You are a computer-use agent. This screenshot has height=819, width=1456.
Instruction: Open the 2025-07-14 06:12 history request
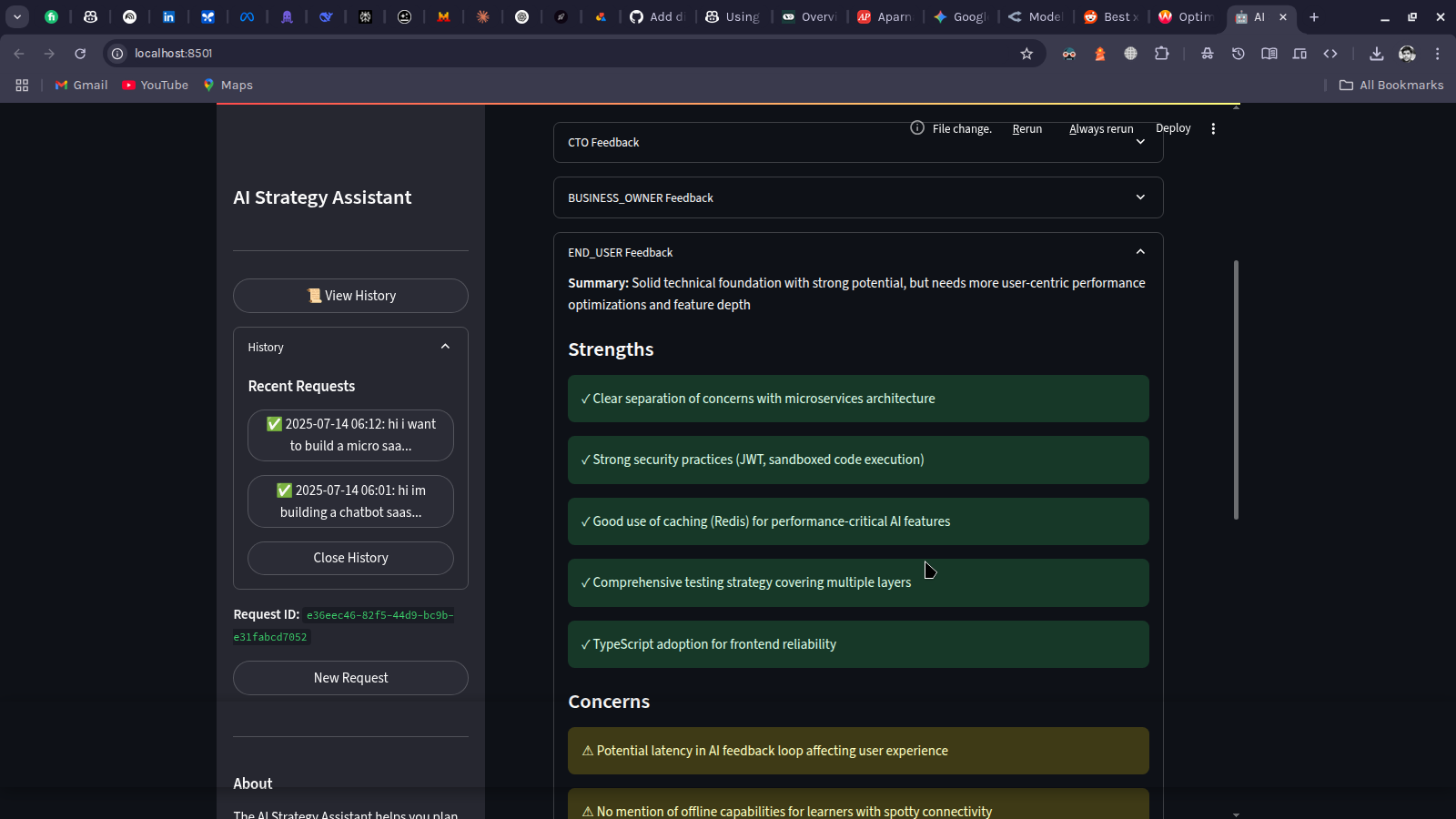point(350,435)
